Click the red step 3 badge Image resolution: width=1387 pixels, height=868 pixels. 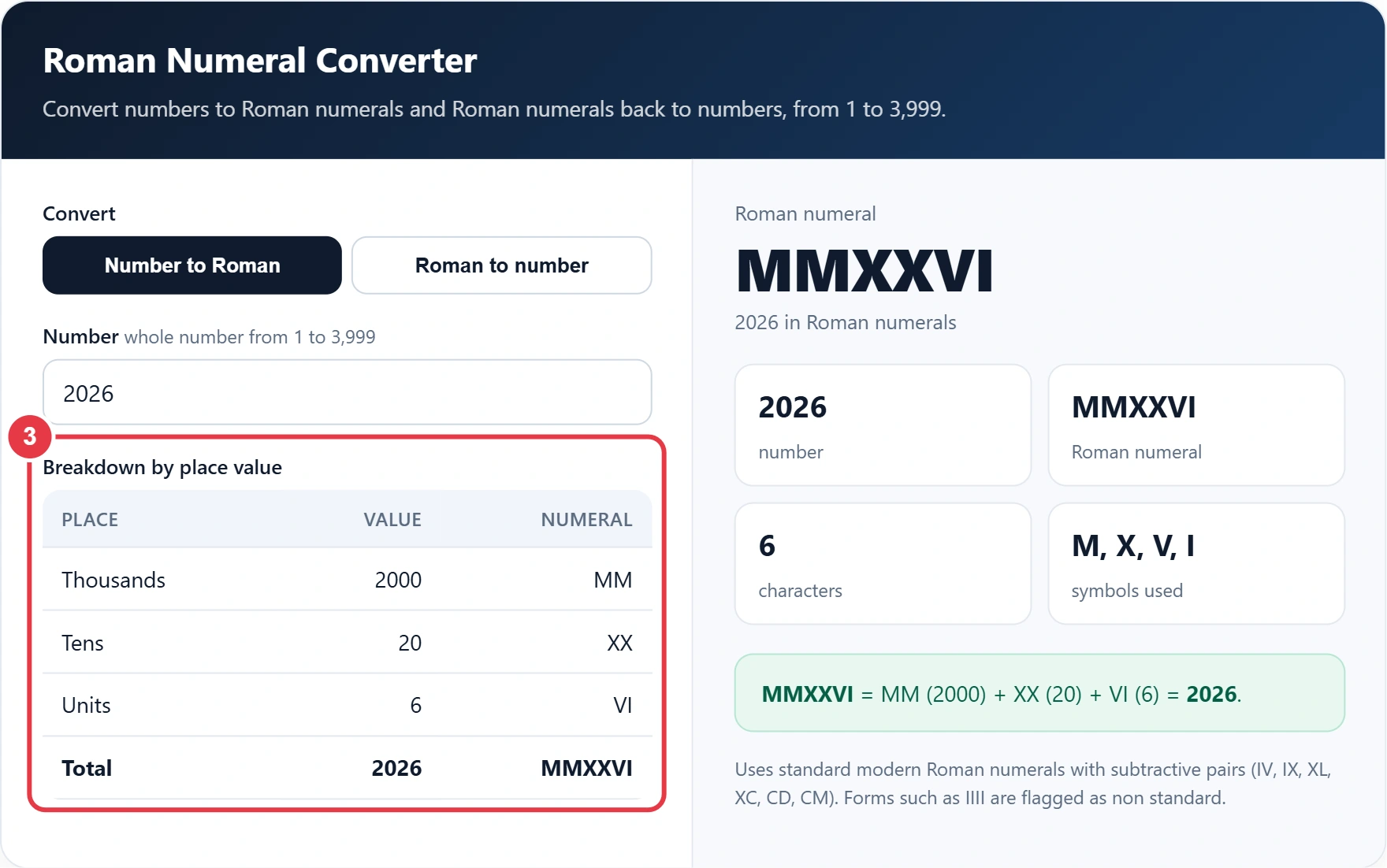(30, 436)
